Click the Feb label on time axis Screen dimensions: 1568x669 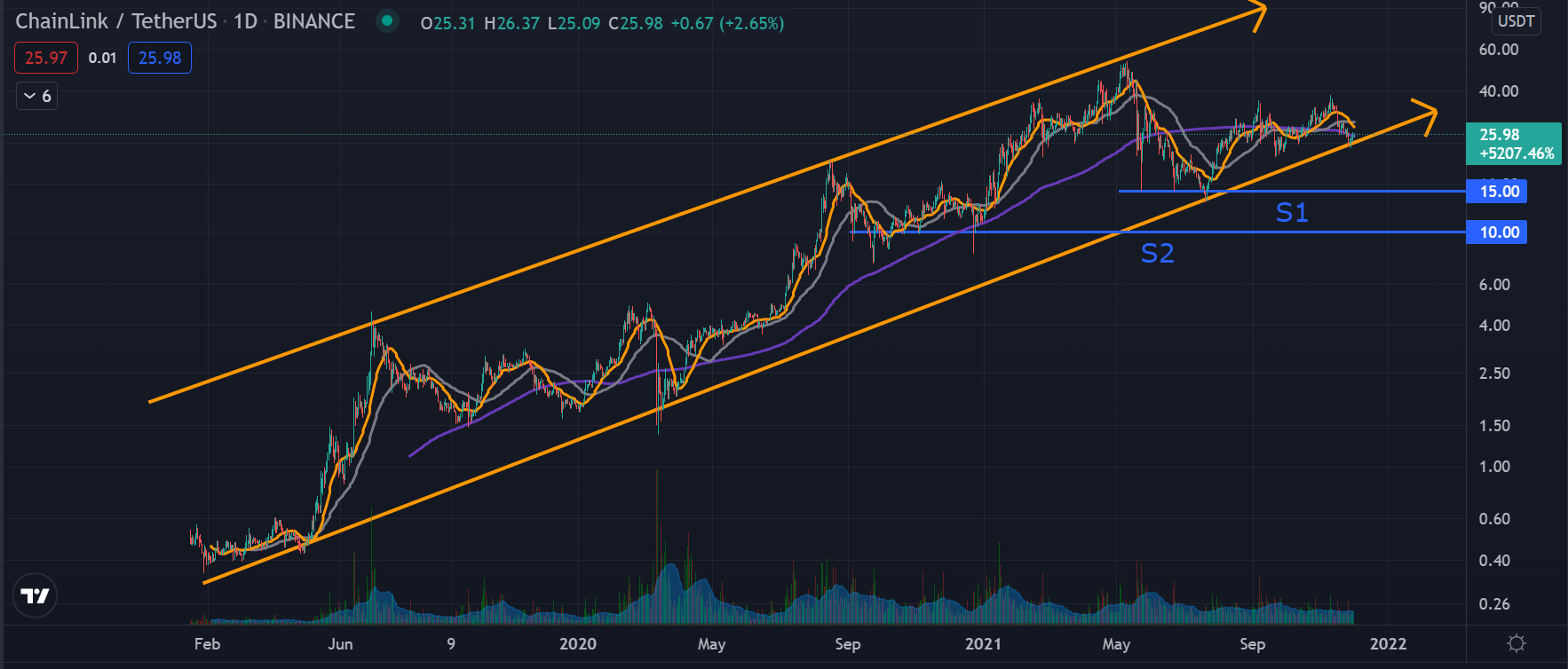[207, 644]
